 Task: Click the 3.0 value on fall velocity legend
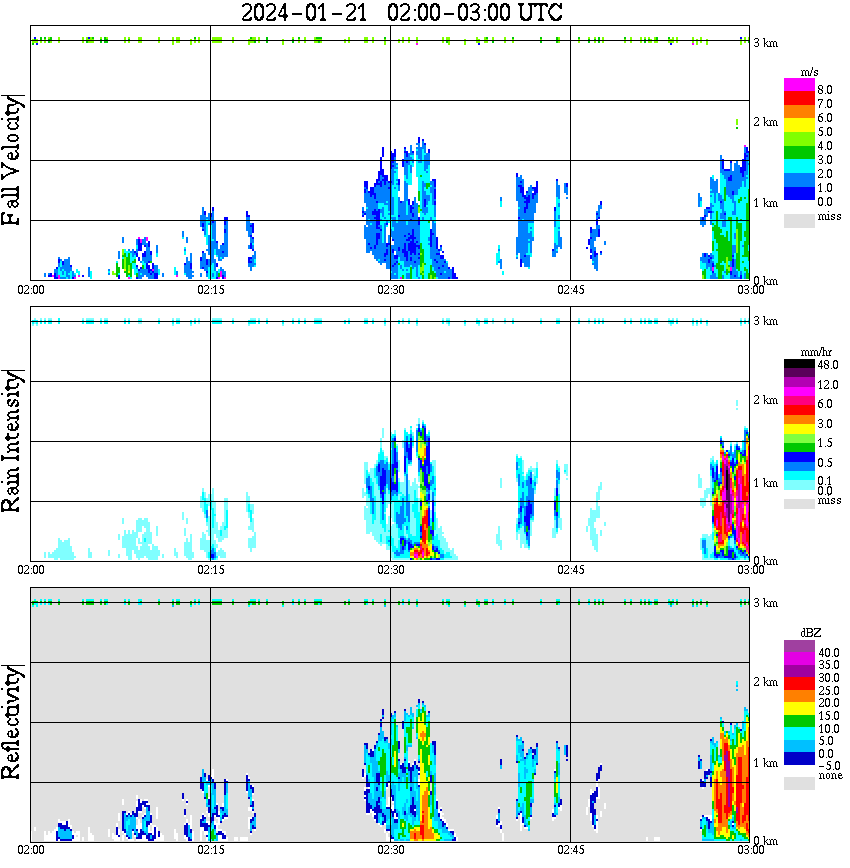pyautogui.click(x=825, y=160)
